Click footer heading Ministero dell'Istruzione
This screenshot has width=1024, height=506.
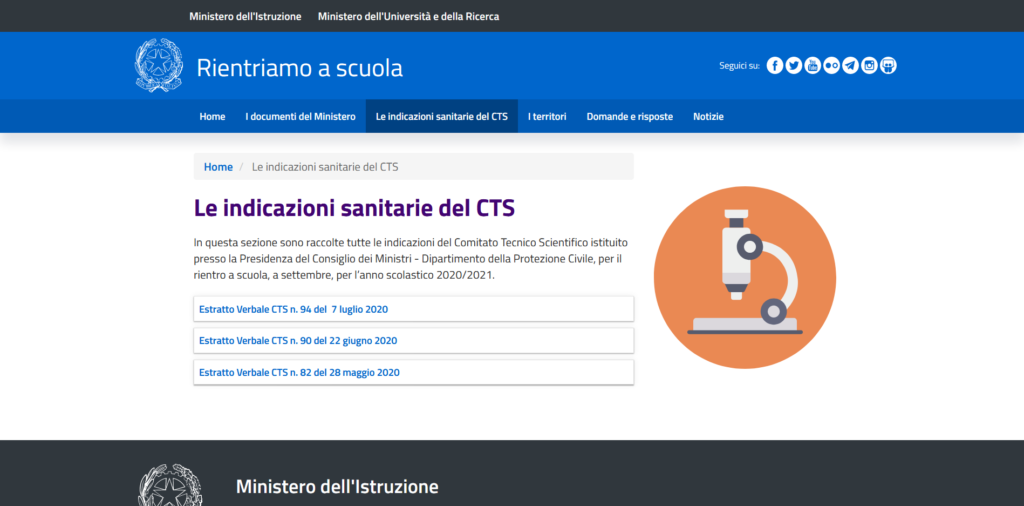[337, 486]
